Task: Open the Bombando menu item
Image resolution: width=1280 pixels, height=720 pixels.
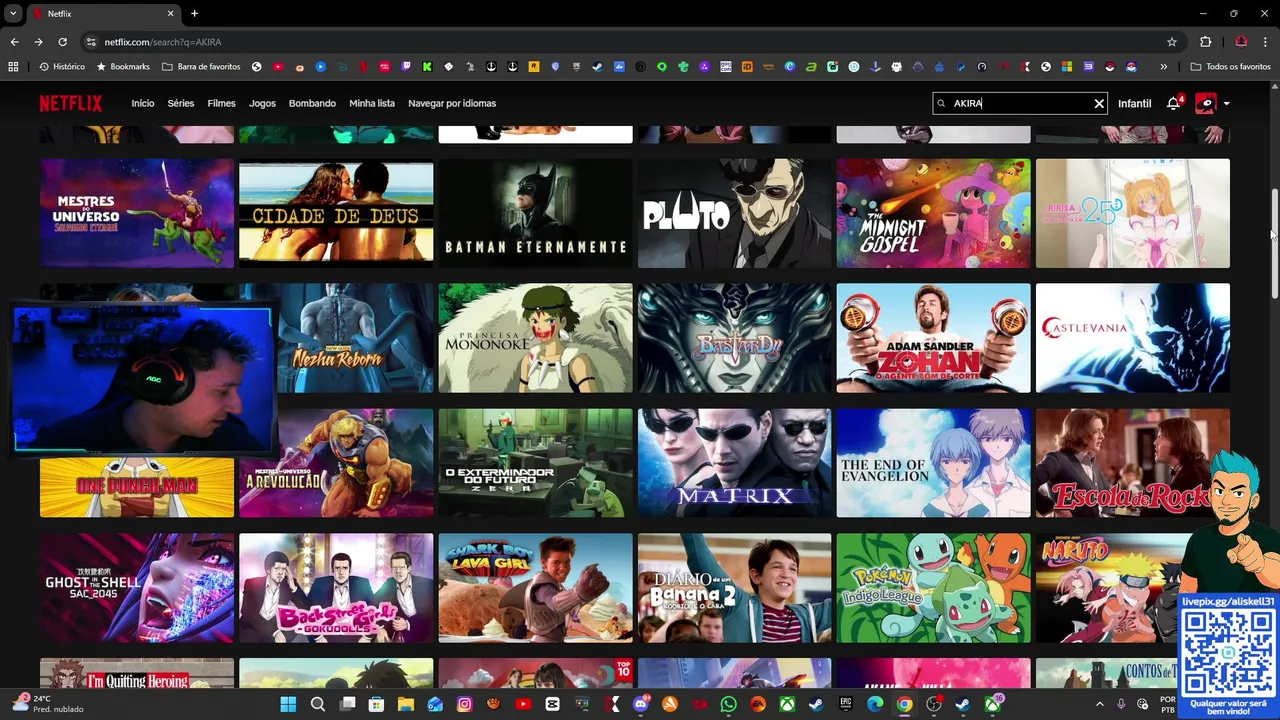Action: pyautogui.click(x=312, y=103)
